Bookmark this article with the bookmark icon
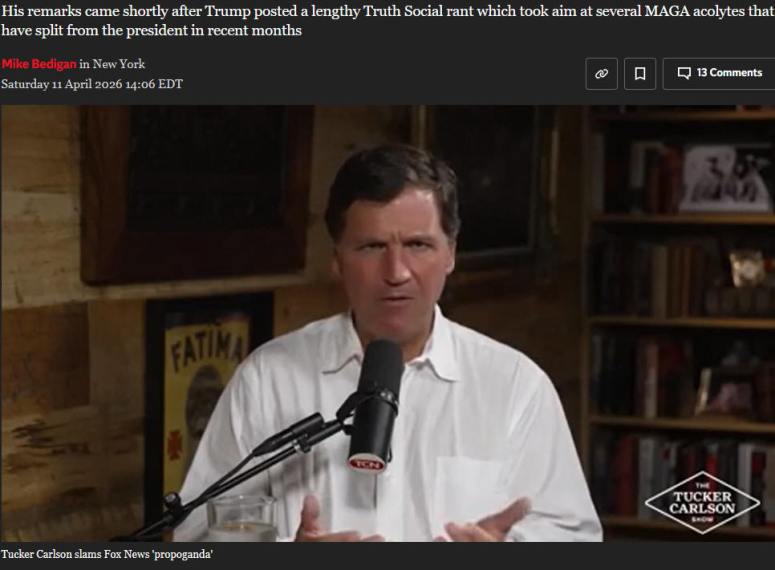This screenshot has height=570, width=775. (640, 74)
